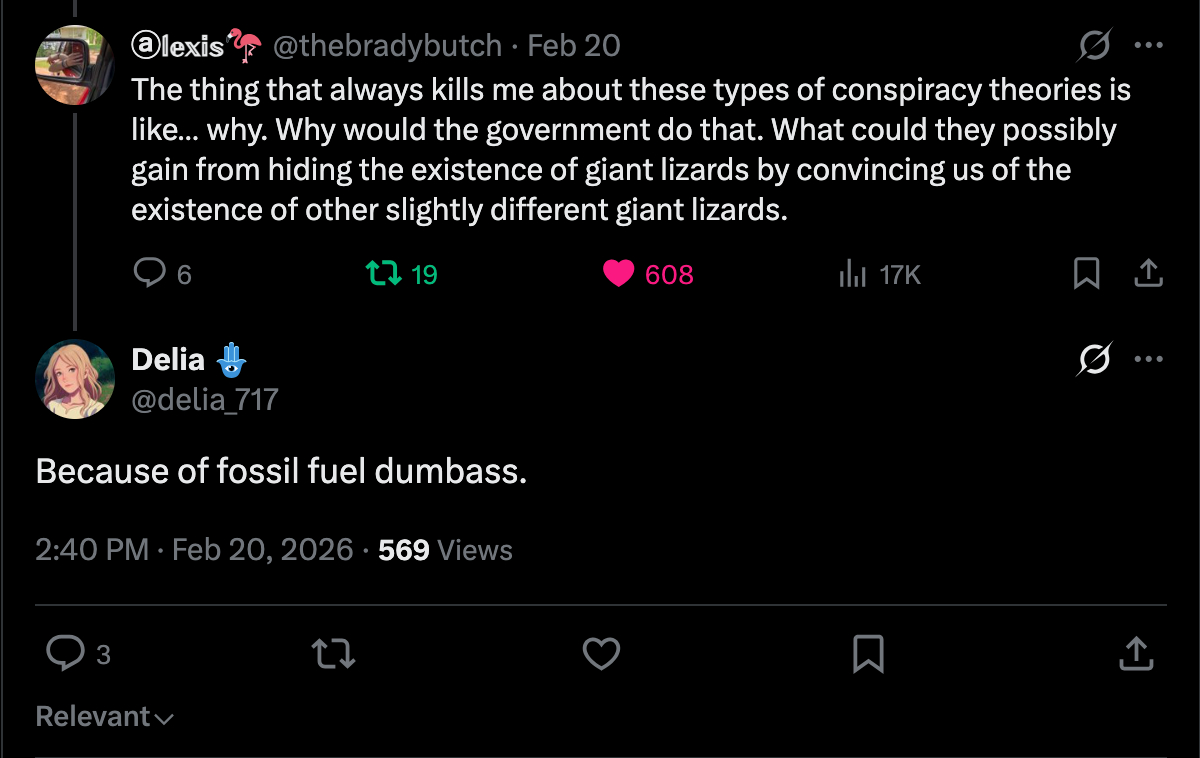The image size is (1200, 758).
Task: Bookmark Delia's tweet
Action: point(868,654)
